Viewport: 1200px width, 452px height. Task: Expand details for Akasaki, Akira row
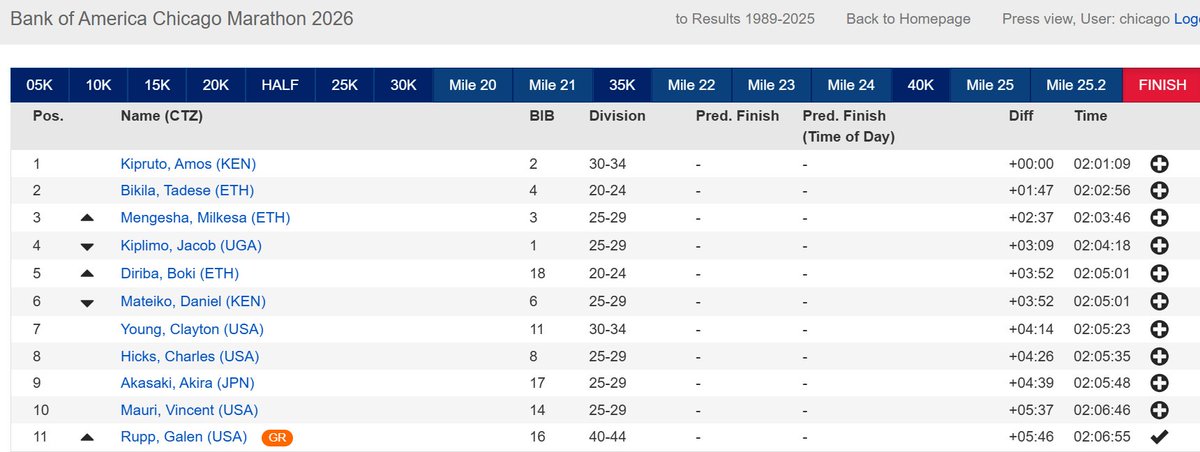point(1159,382)
